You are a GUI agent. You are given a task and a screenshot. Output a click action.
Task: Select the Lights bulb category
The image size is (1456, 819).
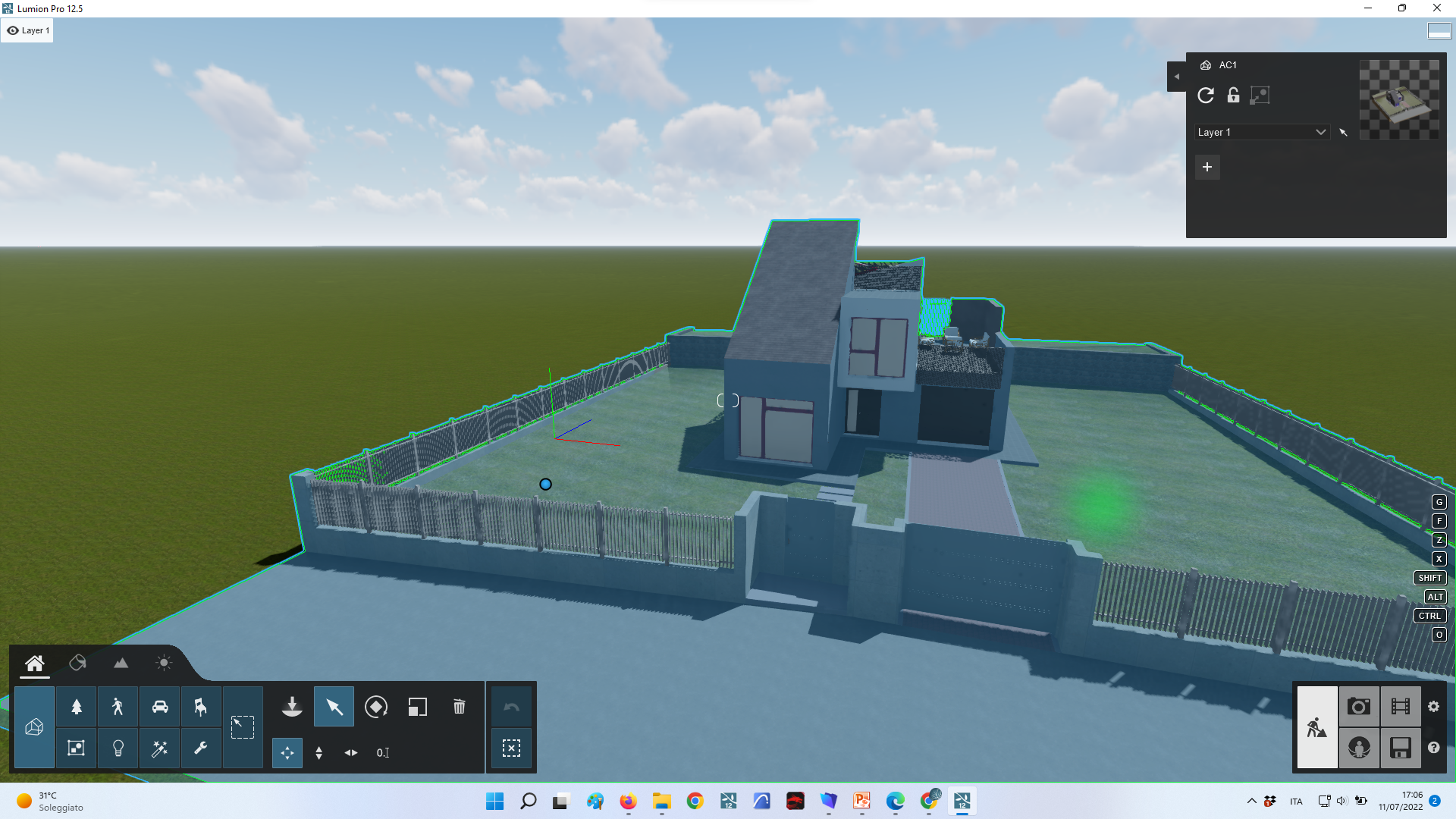tap(118, 748)
